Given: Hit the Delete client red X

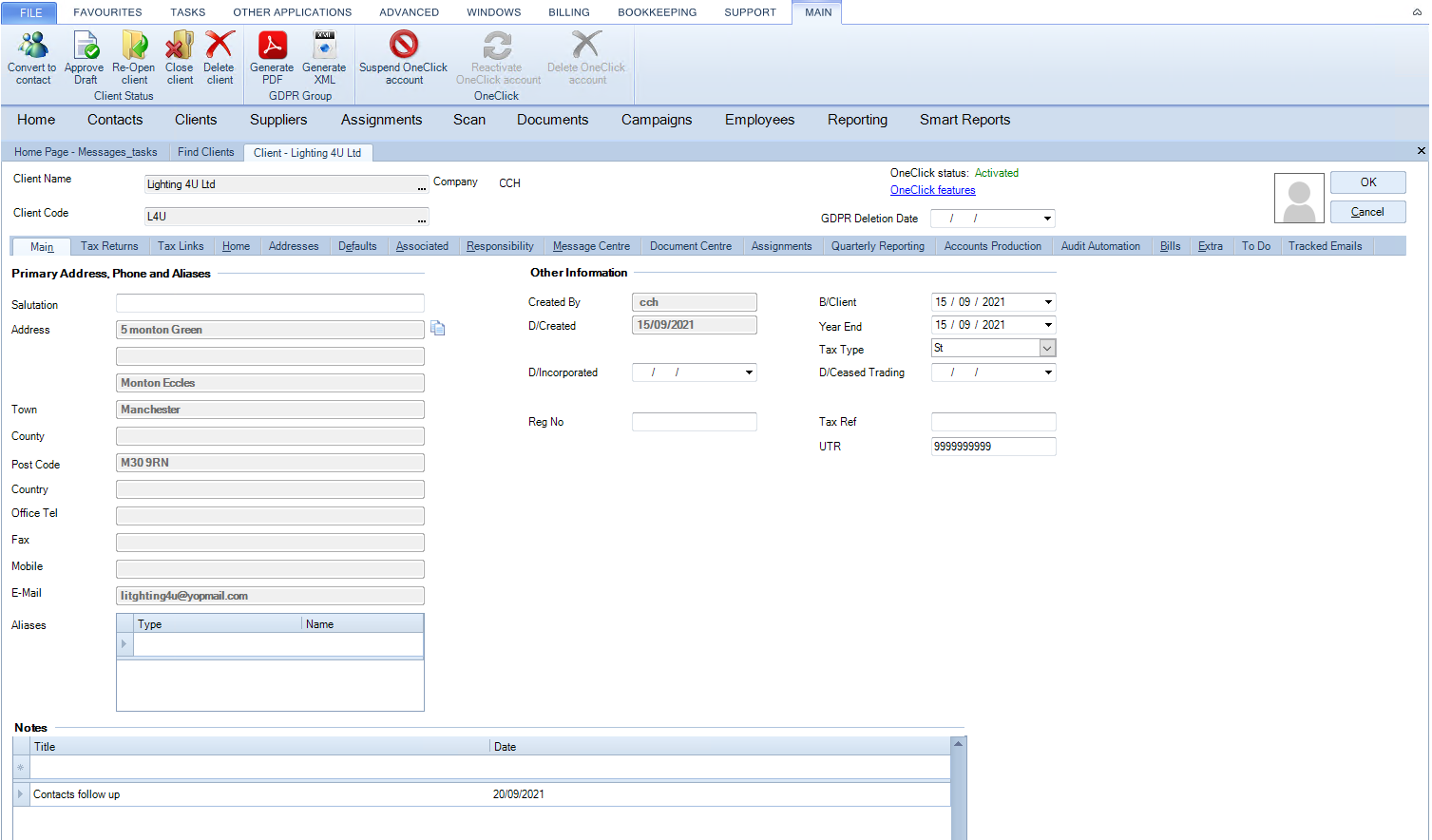Looking at the screenshot, I should point(220,45).
